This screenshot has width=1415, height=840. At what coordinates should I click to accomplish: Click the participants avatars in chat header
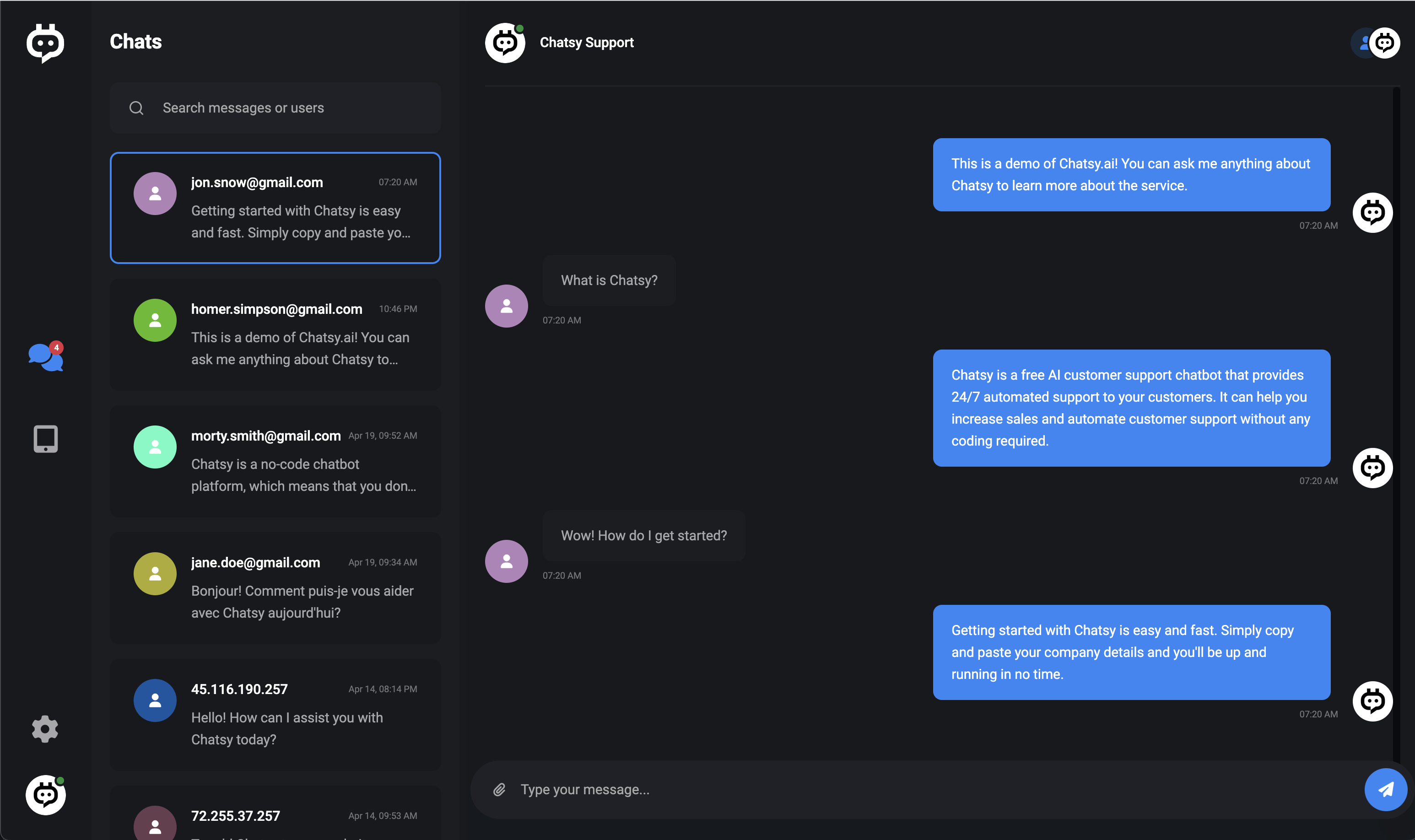[1375, 43]
